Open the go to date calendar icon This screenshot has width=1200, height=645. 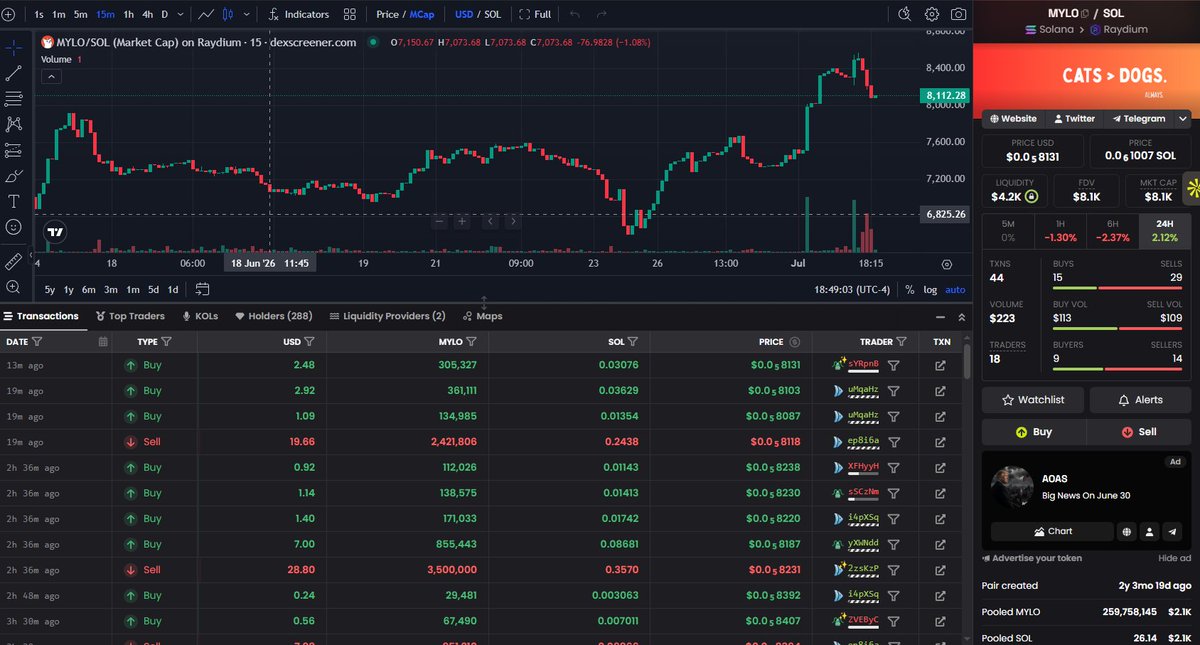point(202,289)
